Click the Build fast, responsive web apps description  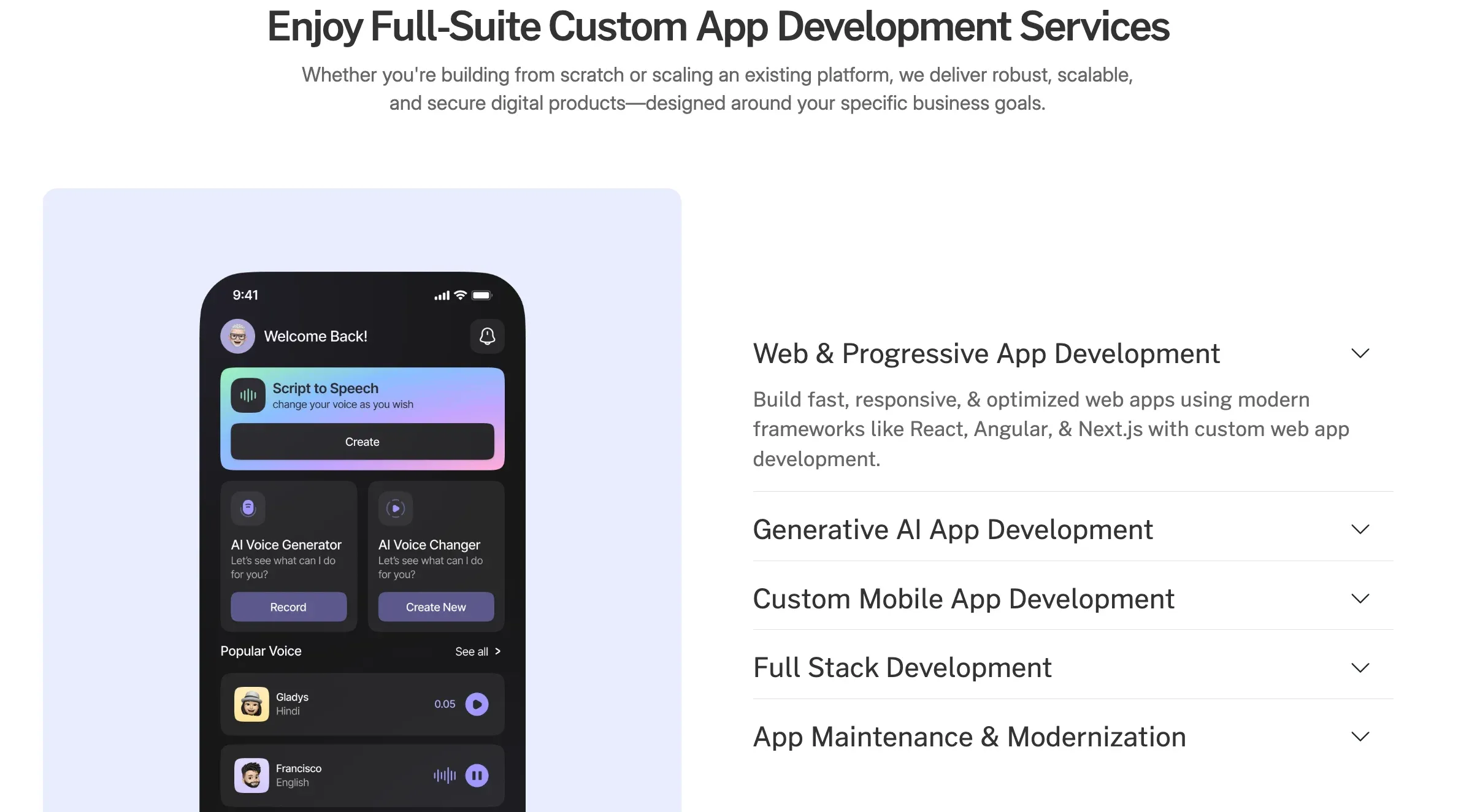pos(1051,429)
